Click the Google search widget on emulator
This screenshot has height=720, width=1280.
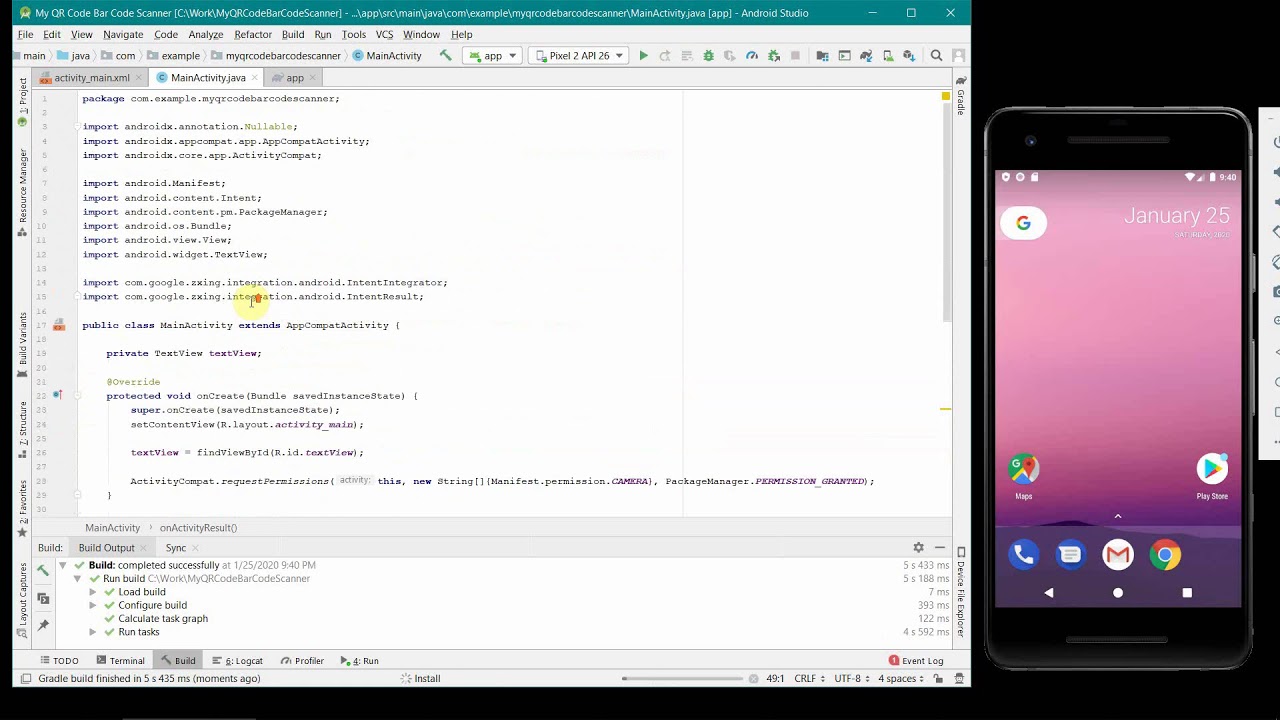[1023, 223]
